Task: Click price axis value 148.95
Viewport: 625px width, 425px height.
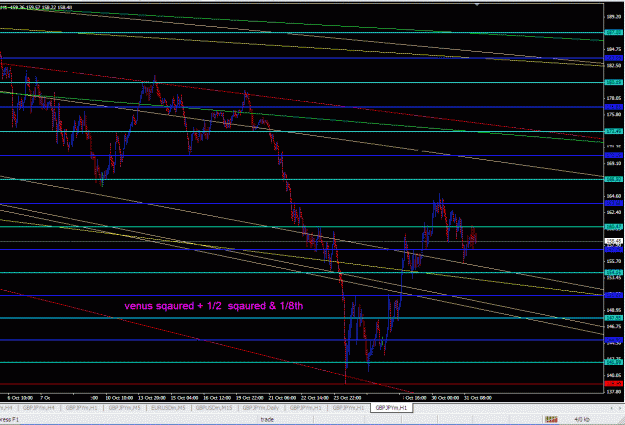Action: click(x=614, y=310)
